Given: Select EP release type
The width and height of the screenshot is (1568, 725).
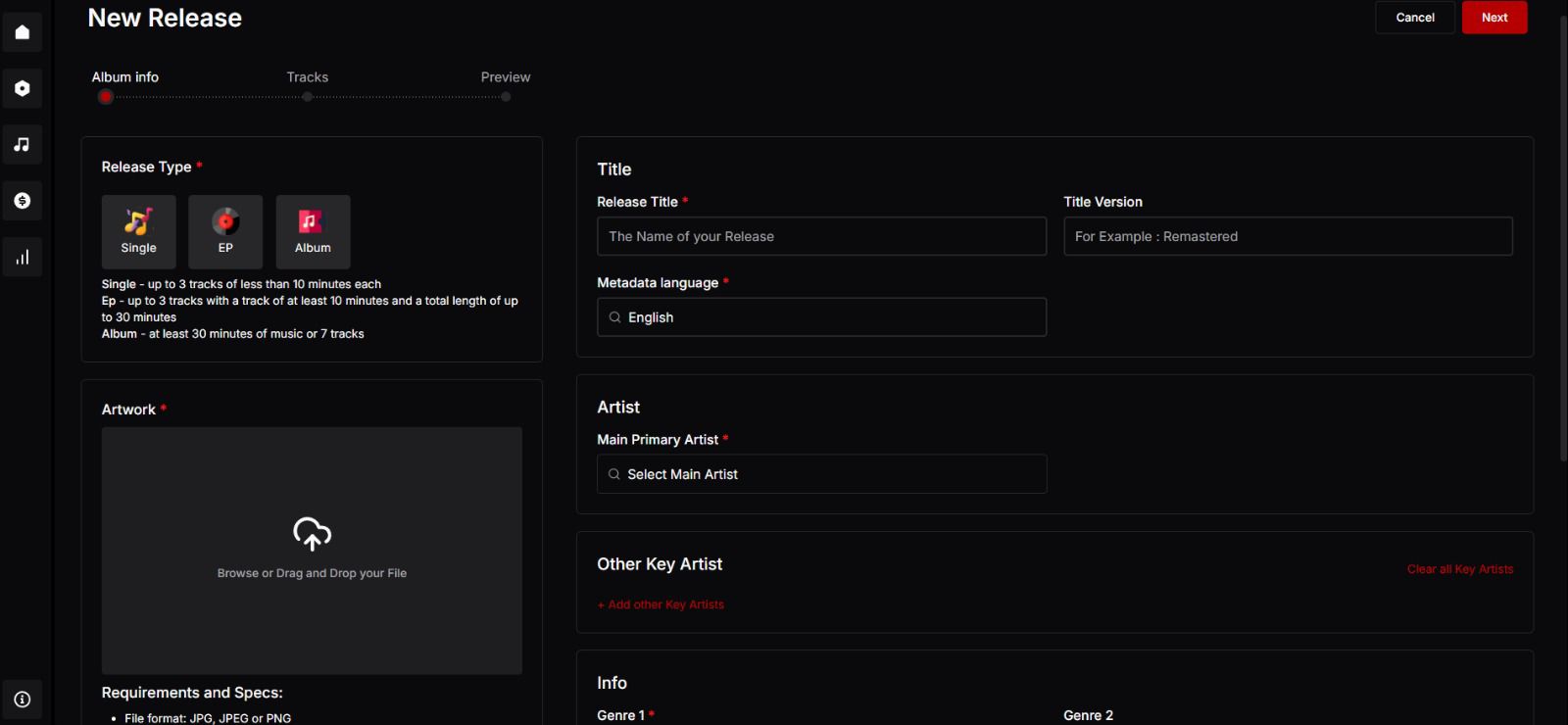Looking at the screenshot, I should pyautogui.click(x=225, y=231).
